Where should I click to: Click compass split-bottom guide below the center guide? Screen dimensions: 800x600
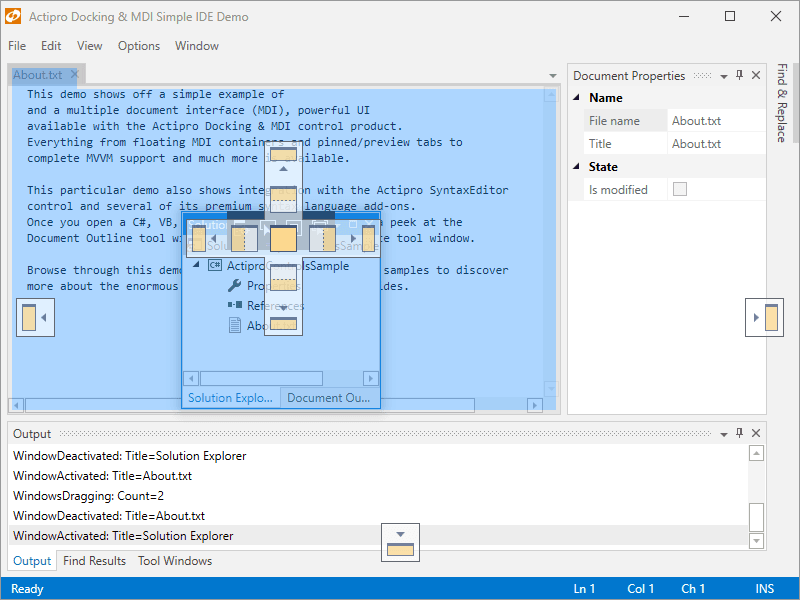[283, 278]
